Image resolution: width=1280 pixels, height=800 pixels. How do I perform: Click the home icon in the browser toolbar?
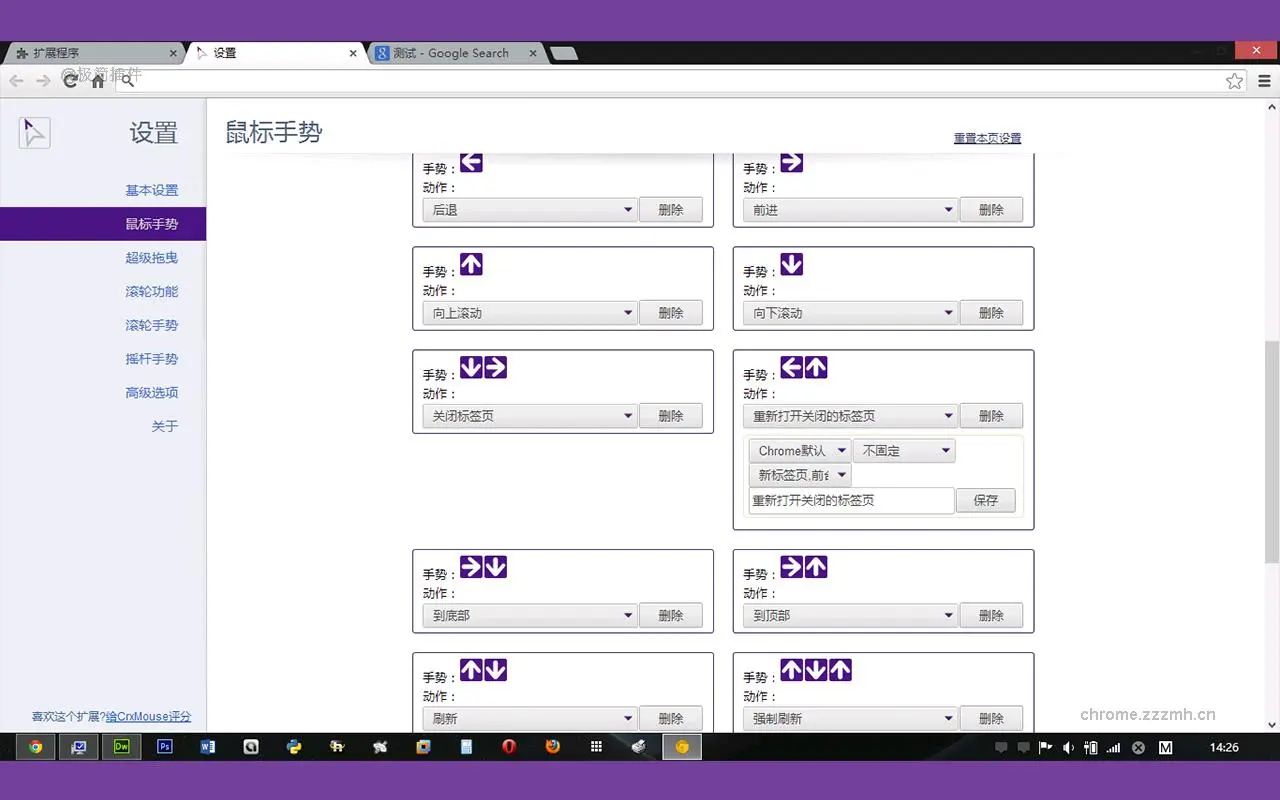click(x=97, y=81)
